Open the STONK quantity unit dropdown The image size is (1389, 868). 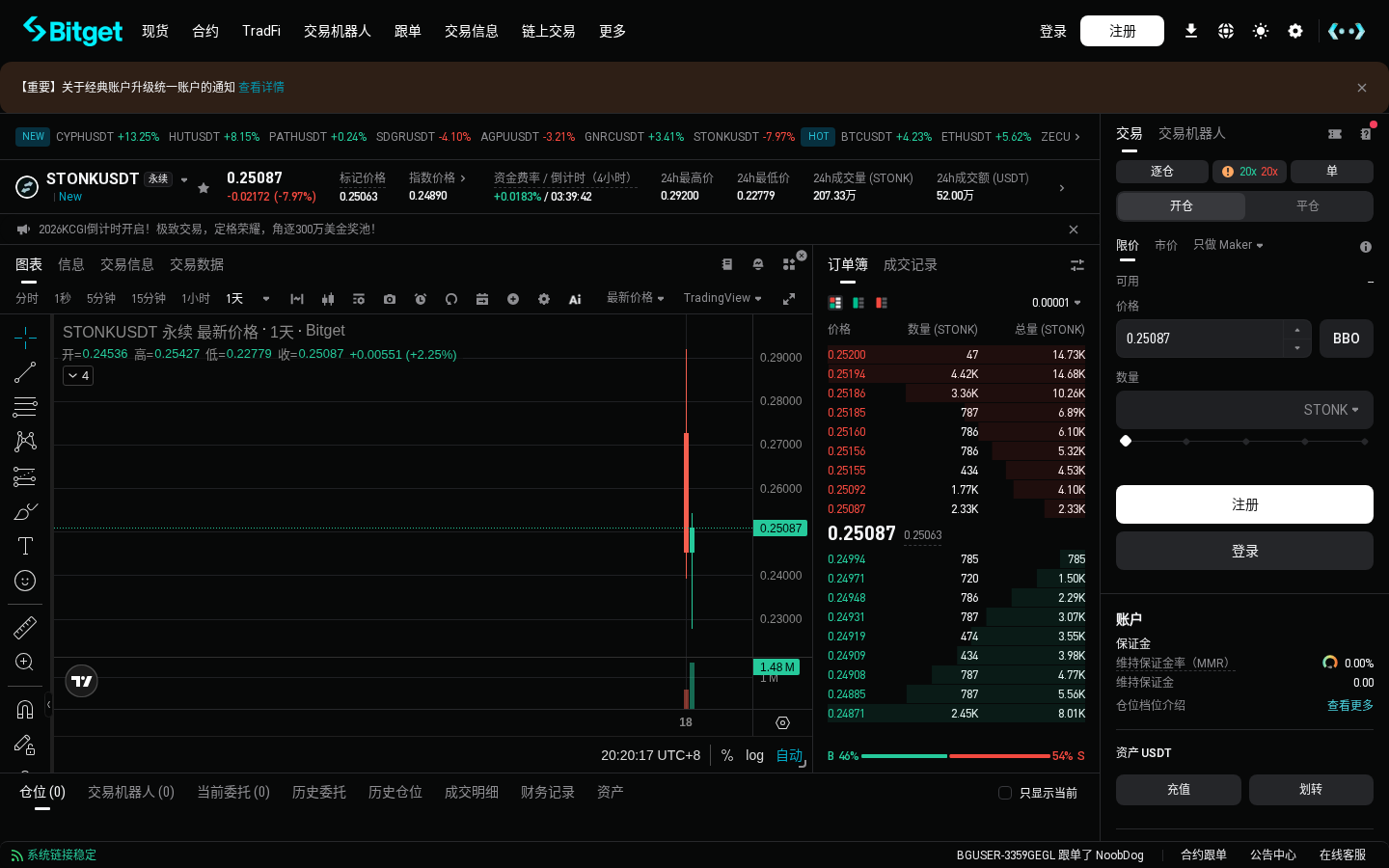(1331, 410)
